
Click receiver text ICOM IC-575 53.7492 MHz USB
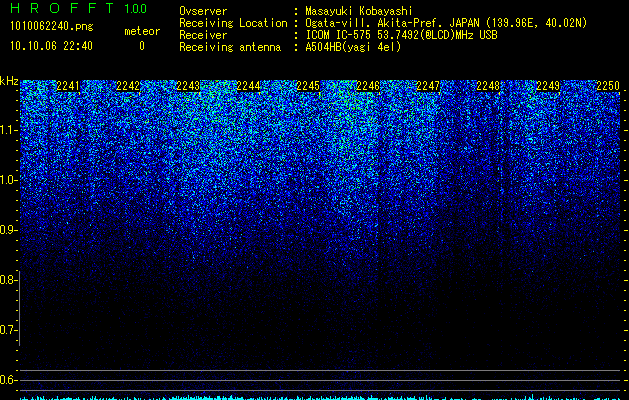pos(401,35)
